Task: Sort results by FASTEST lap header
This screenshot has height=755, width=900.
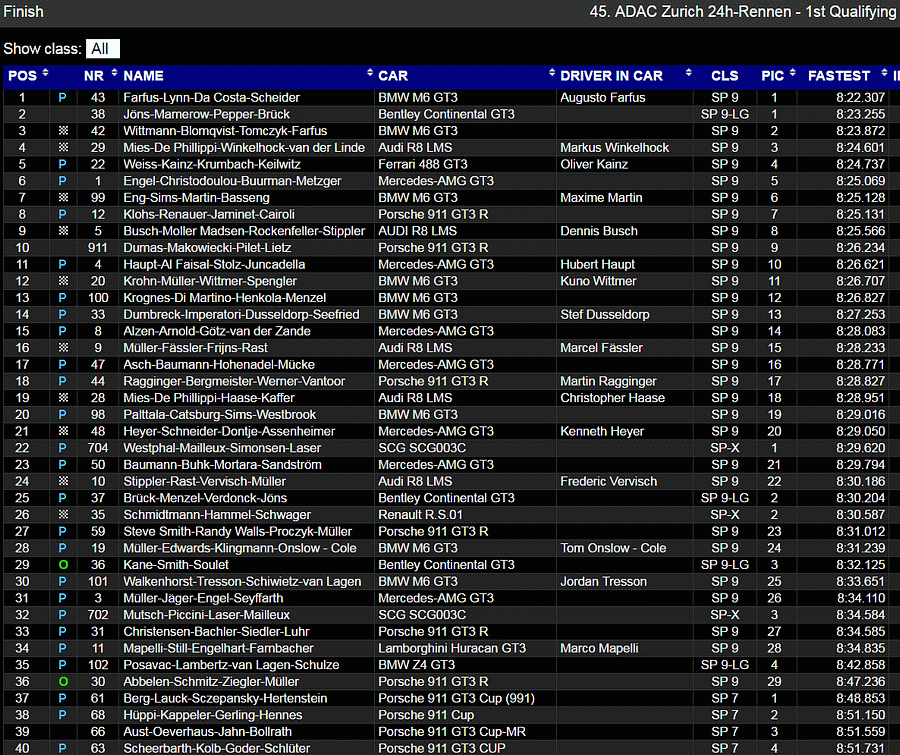Action: click(x=838, y=76)
